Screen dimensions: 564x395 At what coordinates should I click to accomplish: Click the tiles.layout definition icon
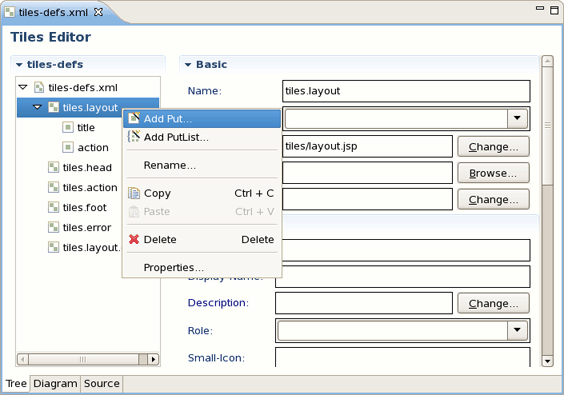pyautogui.click(x=53, y=107)
